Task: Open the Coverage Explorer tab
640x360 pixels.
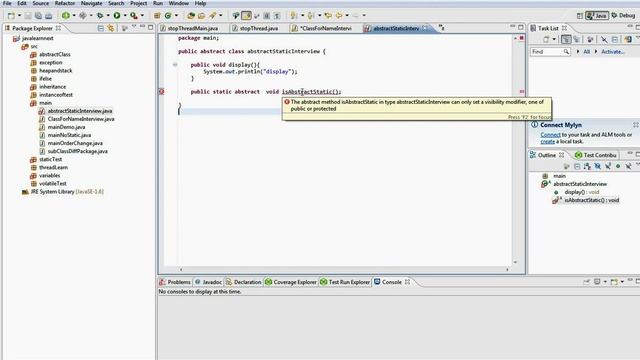Action: [x=291, y=282]
